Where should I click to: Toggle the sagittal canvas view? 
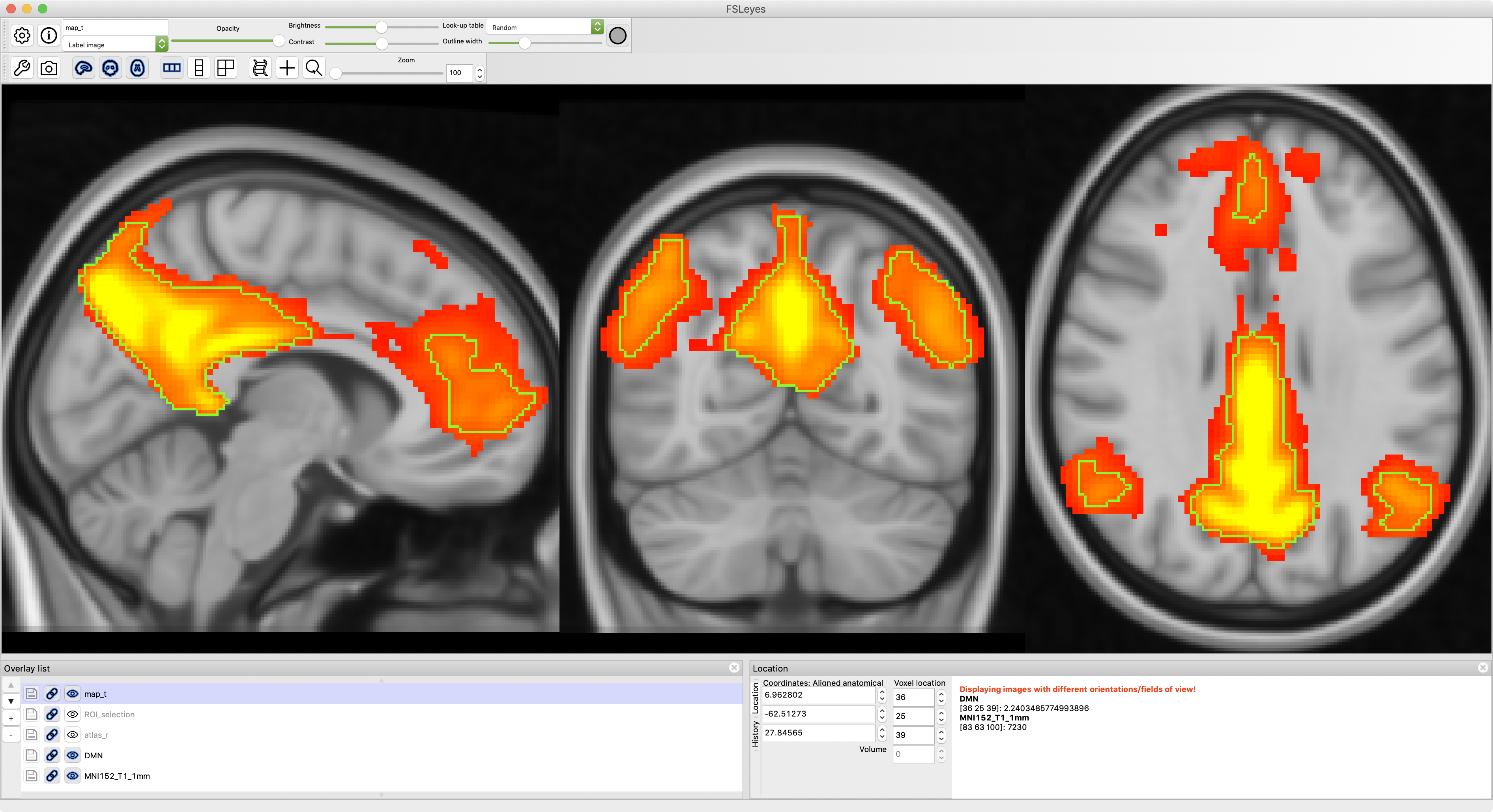point(84,68)
